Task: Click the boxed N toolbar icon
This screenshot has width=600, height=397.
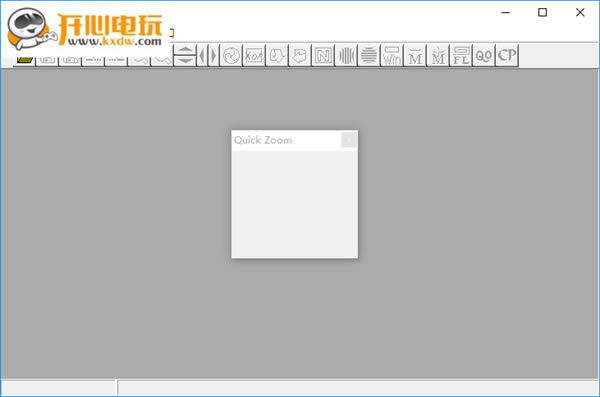Action: [x=323, y=56]
